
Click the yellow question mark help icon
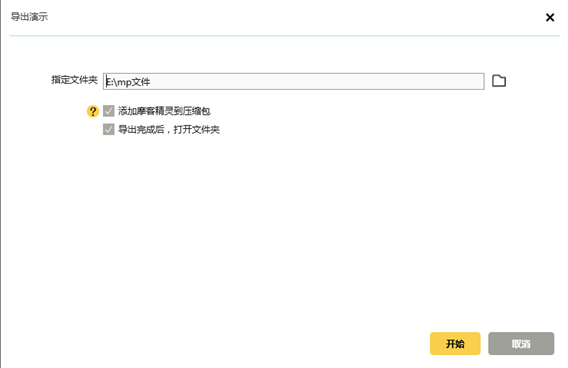(93, 111)
